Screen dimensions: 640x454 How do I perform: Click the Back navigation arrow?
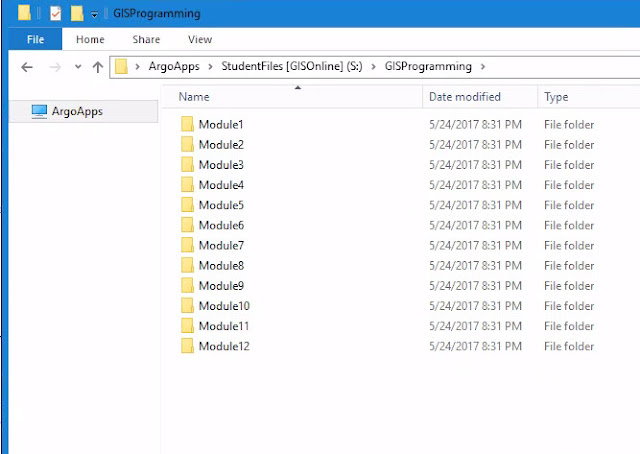point(27,67)
